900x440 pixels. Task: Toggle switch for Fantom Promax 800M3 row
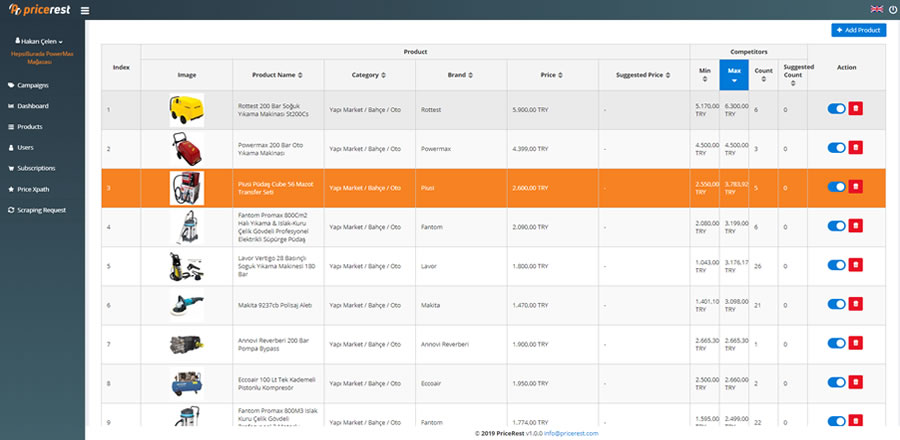[836, 420]
